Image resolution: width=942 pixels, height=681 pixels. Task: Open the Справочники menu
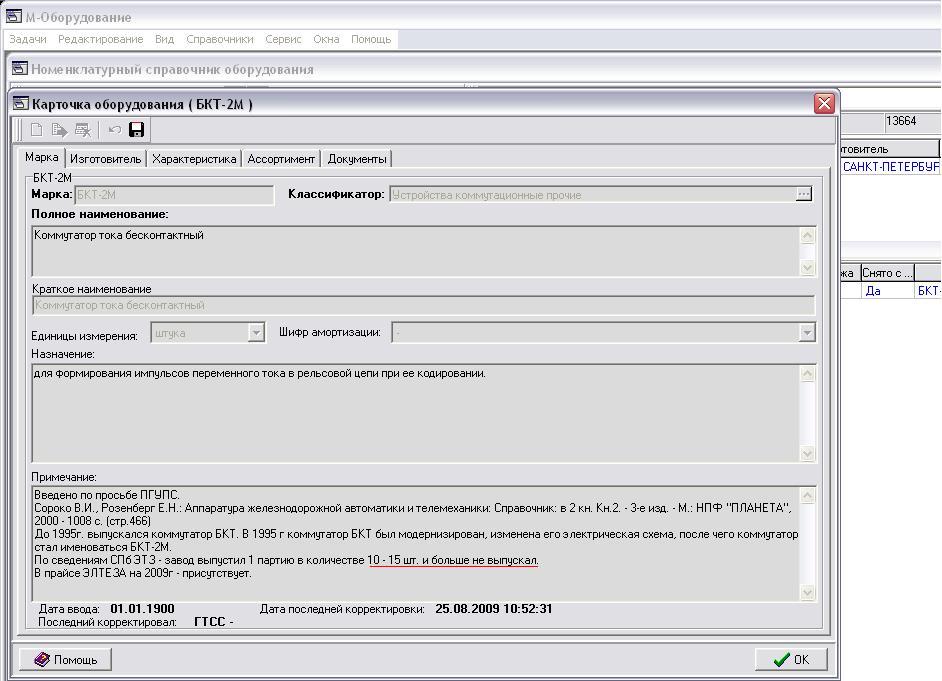coord(219,39)
